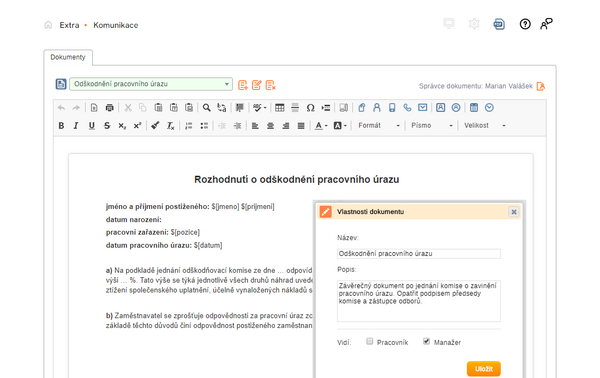The height and width of the screenshot is (378, 600).
Task: Open the document selector Odškodnění pracovního úrazu
Action: point(151,84)
